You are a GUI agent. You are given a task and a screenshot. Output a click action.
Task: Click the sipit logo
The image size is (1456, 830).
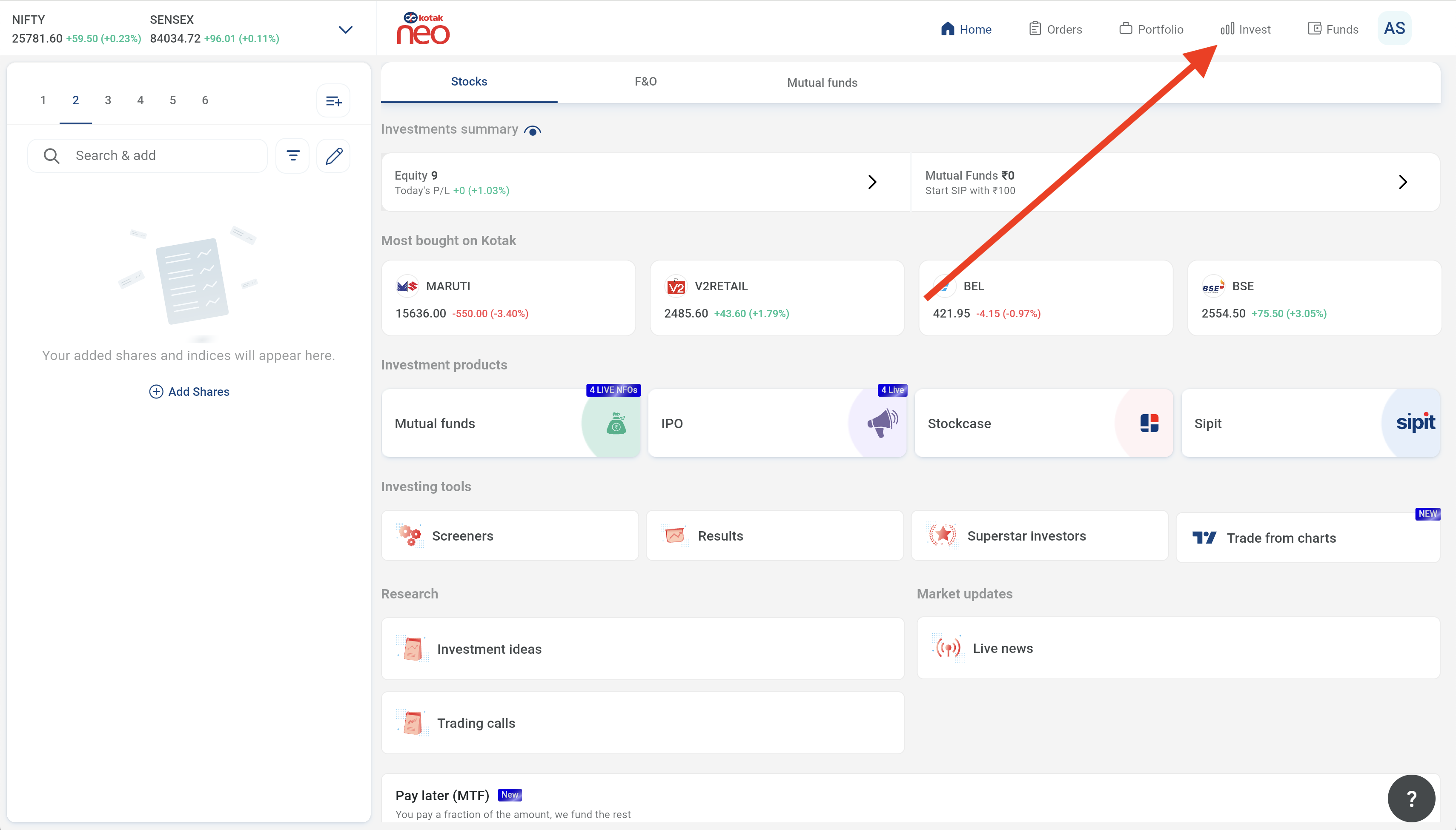1416,422
